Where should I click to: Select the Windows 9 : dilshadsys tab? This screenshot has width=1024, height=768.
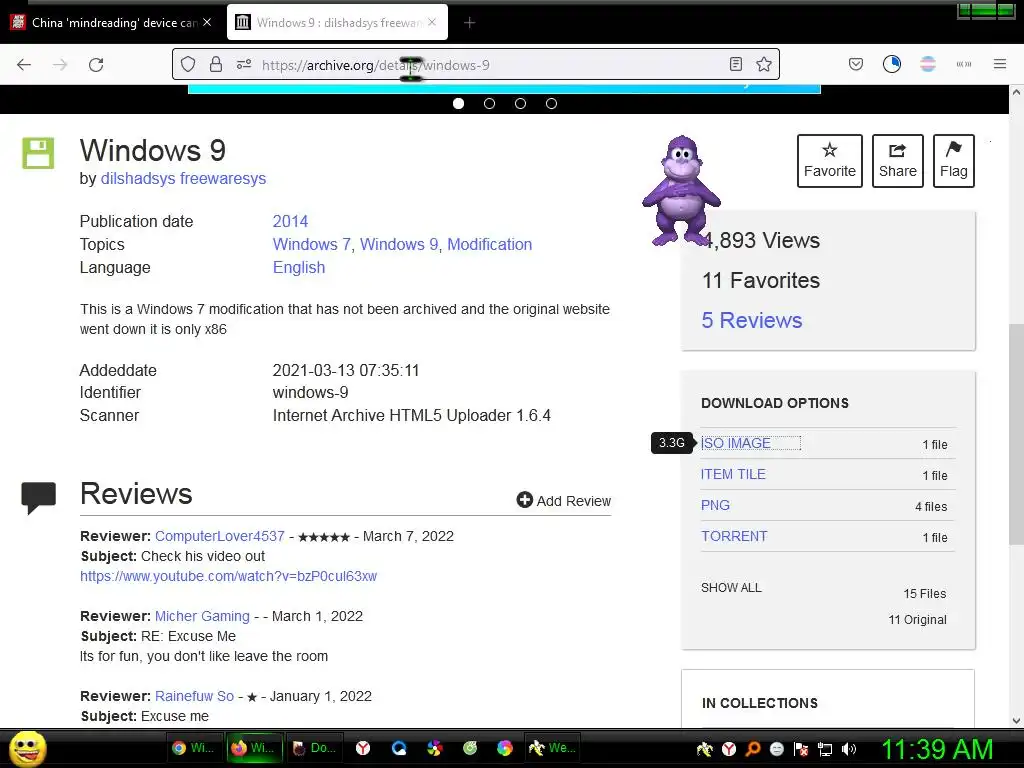coord(337,23)
